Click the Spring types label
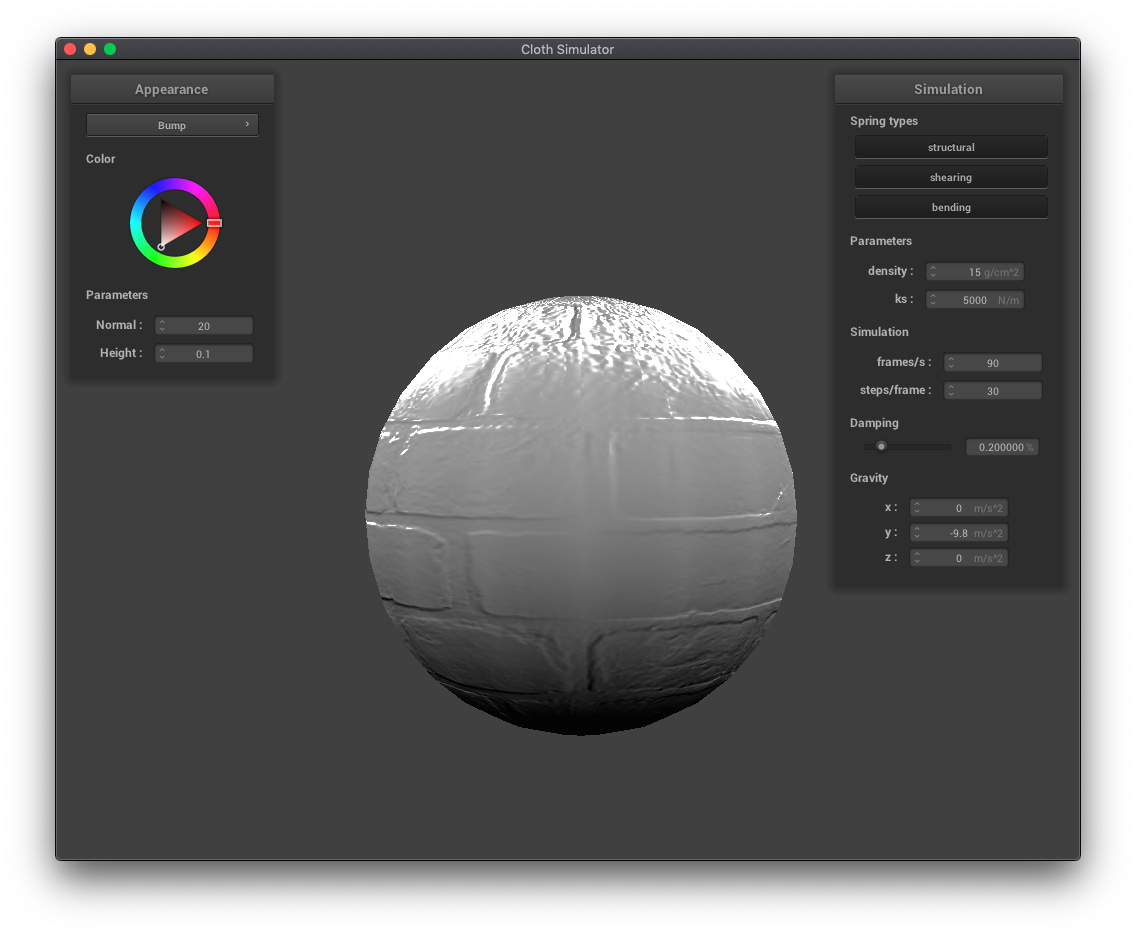 click(884, 121)
